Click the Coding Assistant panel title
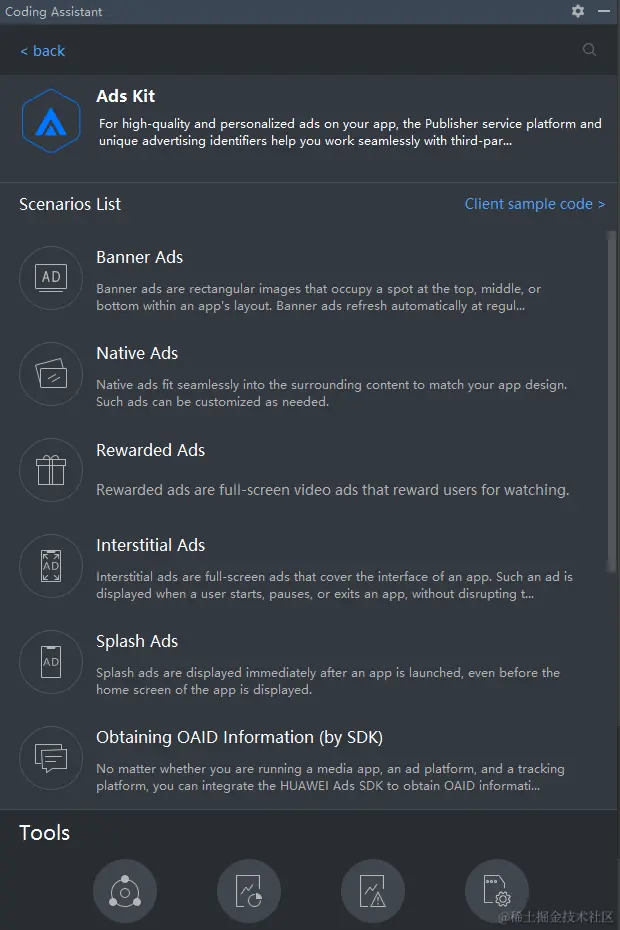The image size is (620, 930). (53, 11)
